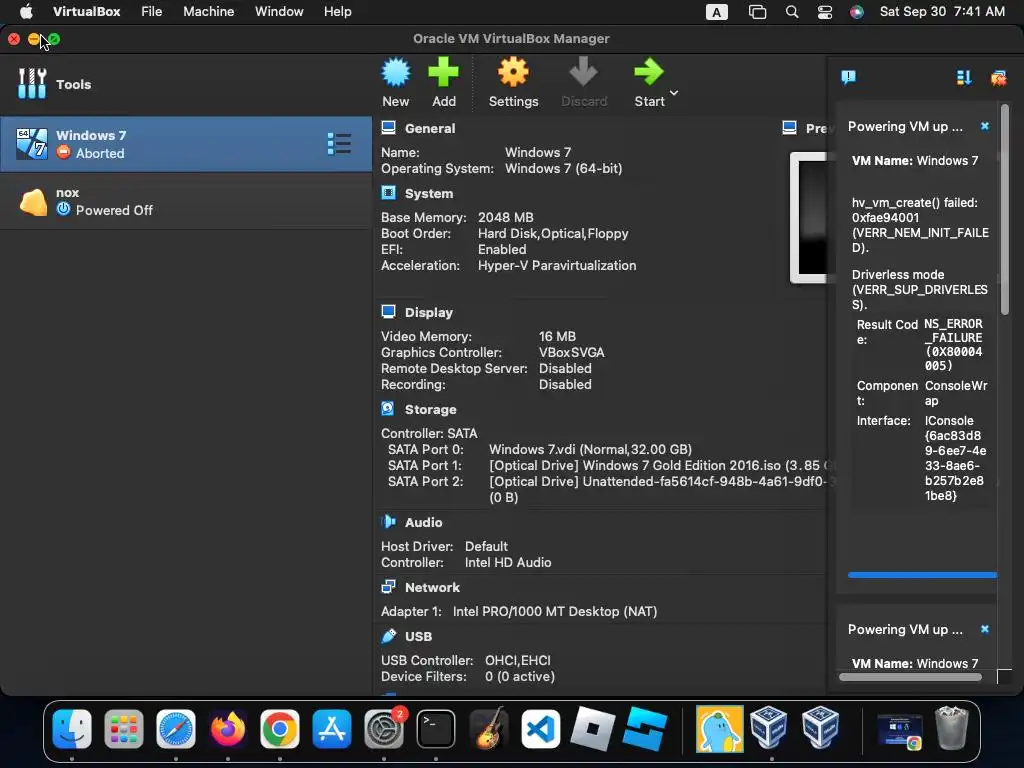Click the Base Memory value 2048 MB
This screenshot has height=768, width=1024.
(505, 217)
